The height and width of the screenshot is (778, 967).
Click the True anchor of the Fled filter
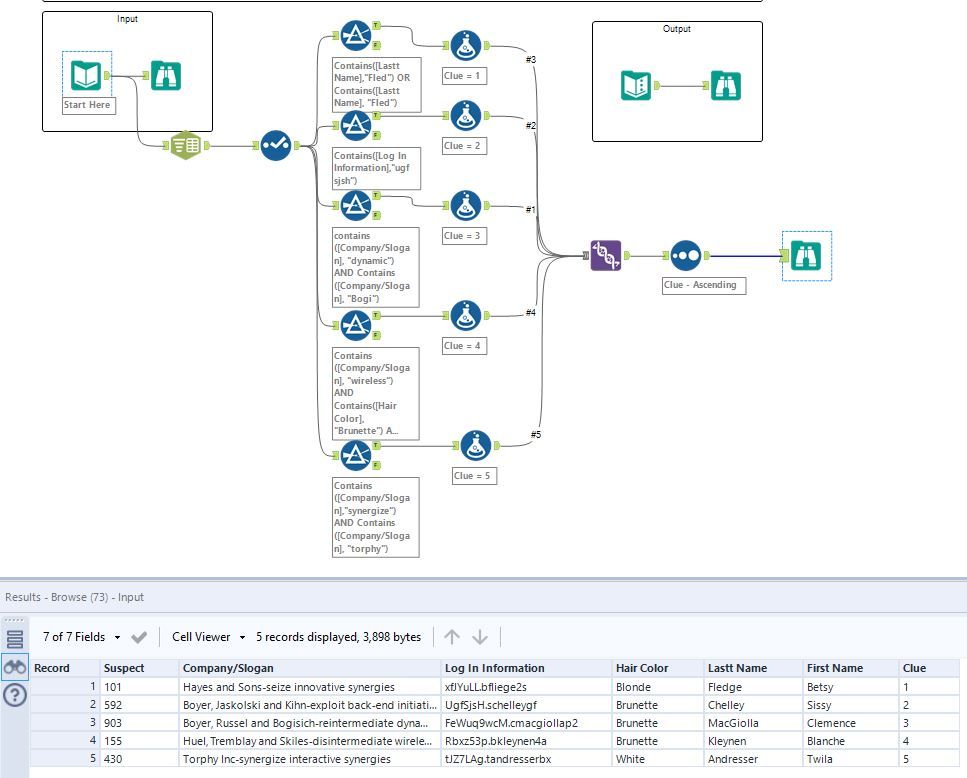click(x=376, y=25)
